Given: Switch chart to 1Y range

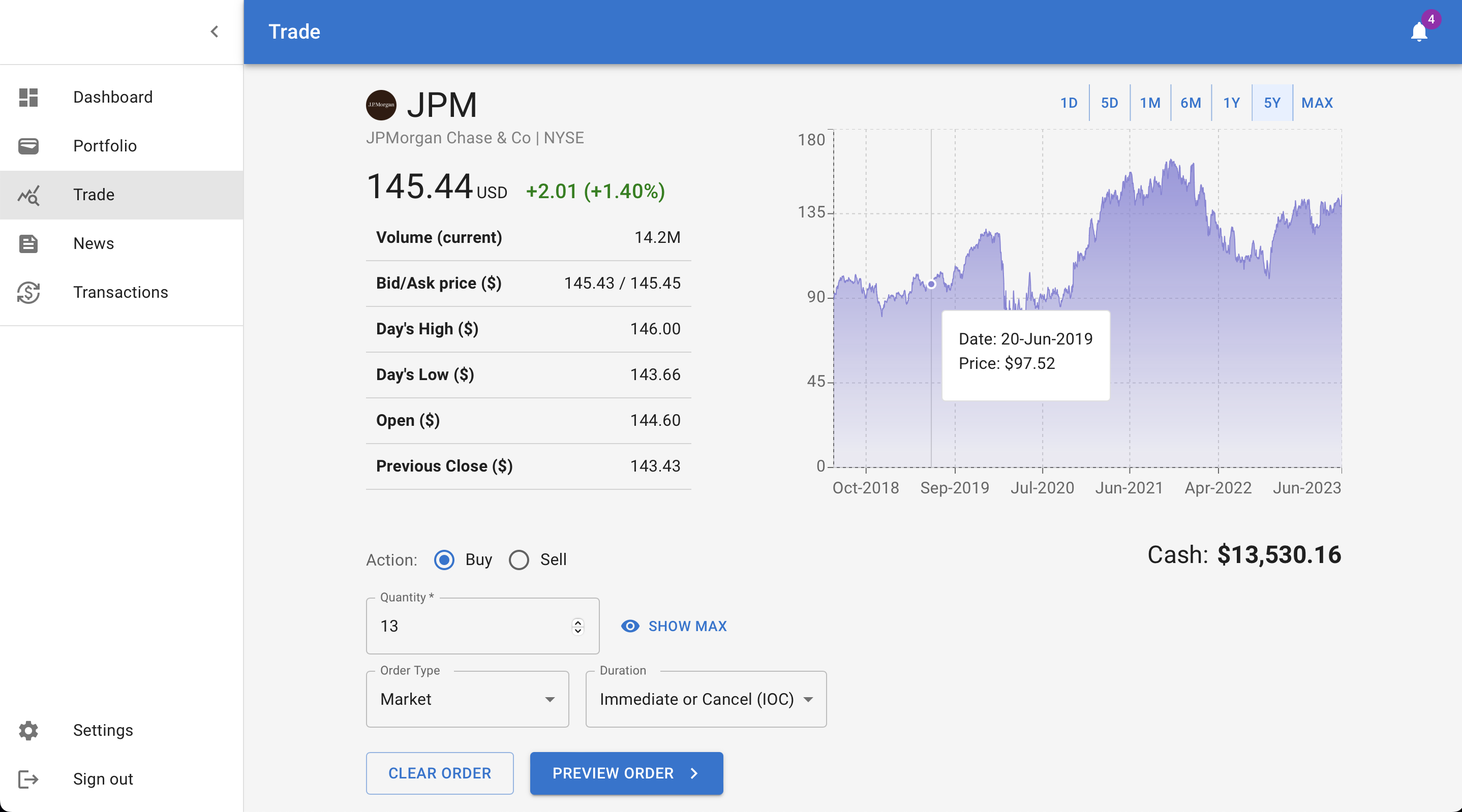Looking at the screenshot, I should tap(1232, 103).
